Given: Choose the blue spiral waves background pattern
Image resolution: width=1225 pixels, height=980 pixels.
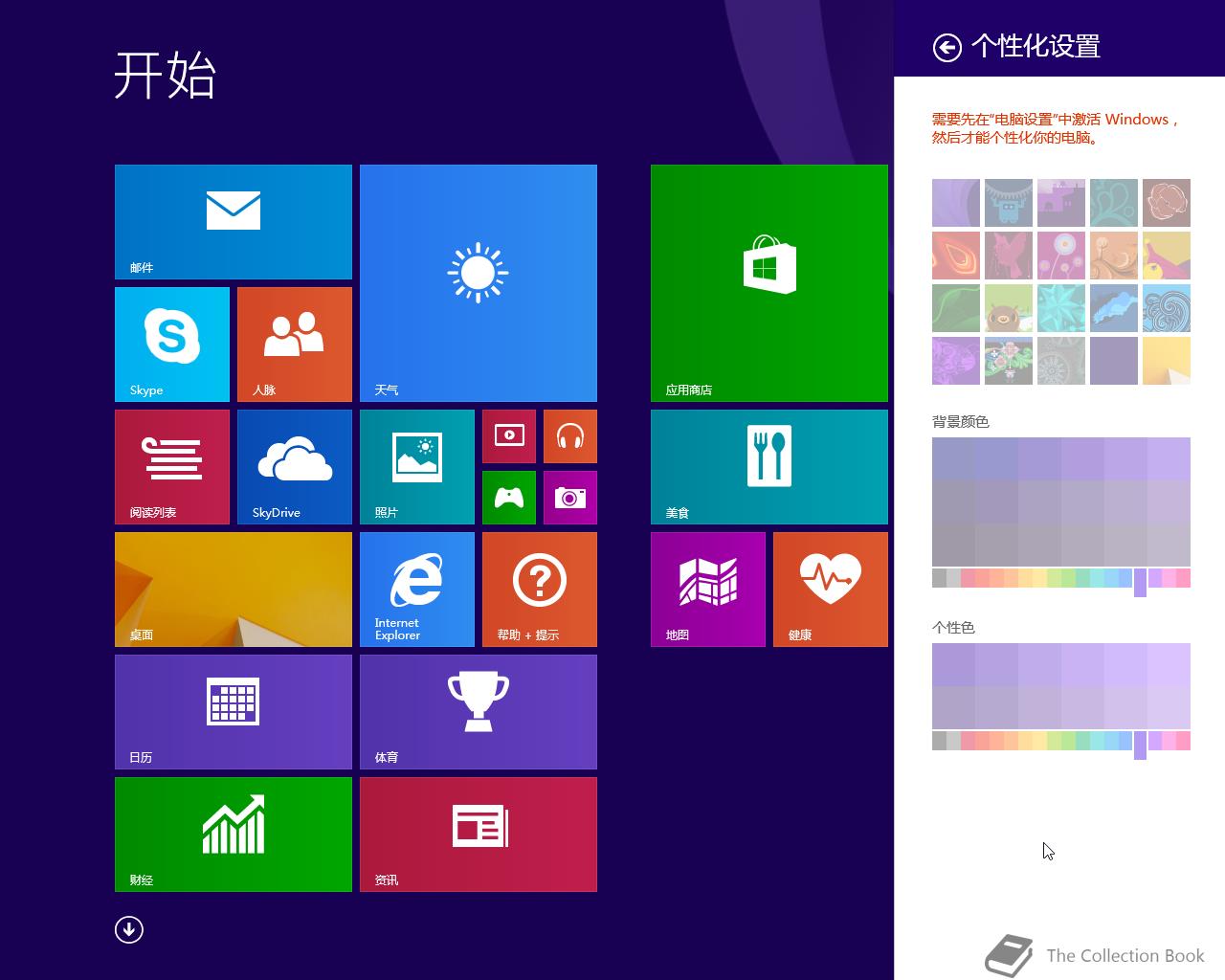Looking at the screenshot, I should [1167, 308].
